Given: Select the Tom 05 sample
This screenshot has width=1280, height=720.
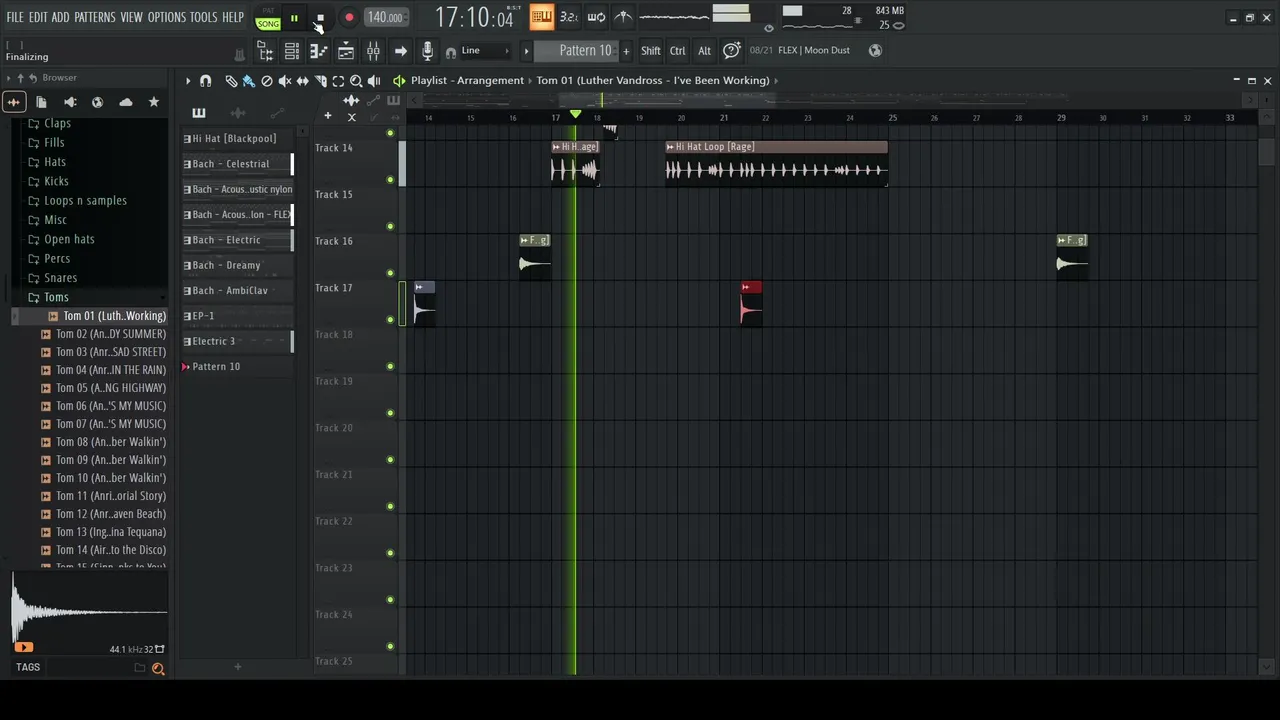Looking at the screenshot, I should tap(104, 388).
